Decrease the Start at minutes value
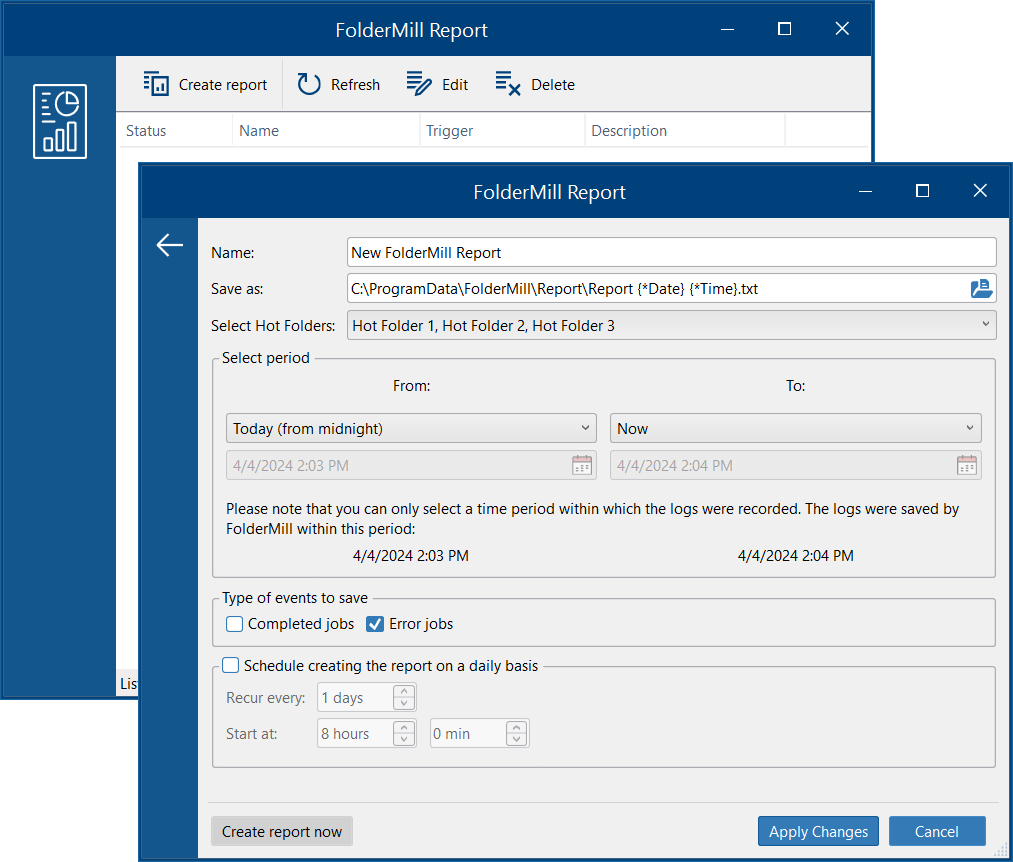Screen dimensions: 1013x862 (x=516, y=740)
